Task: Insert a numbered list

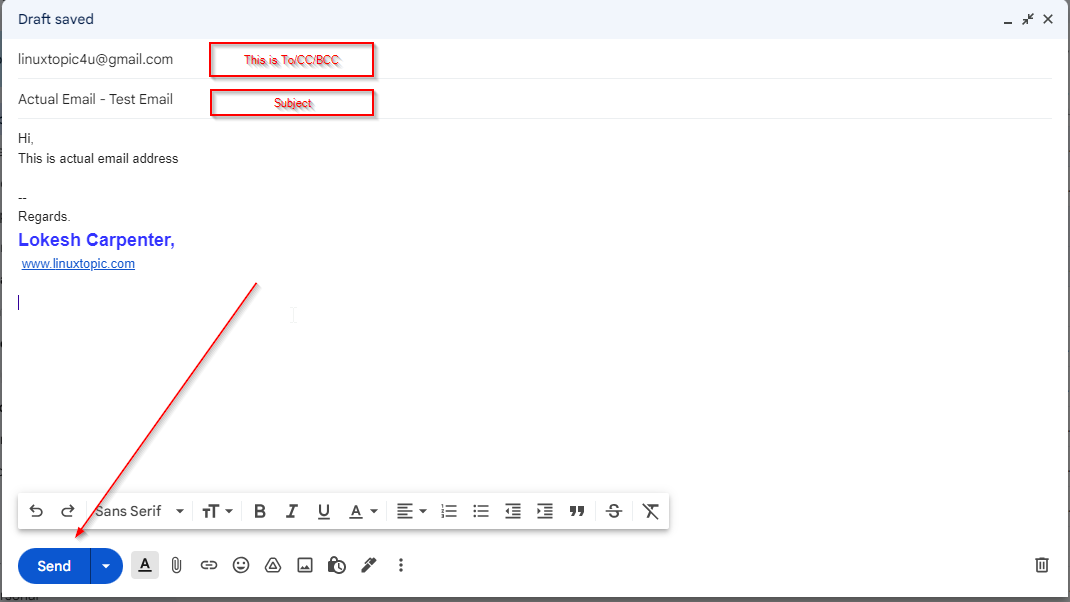Action: [449, 511]
